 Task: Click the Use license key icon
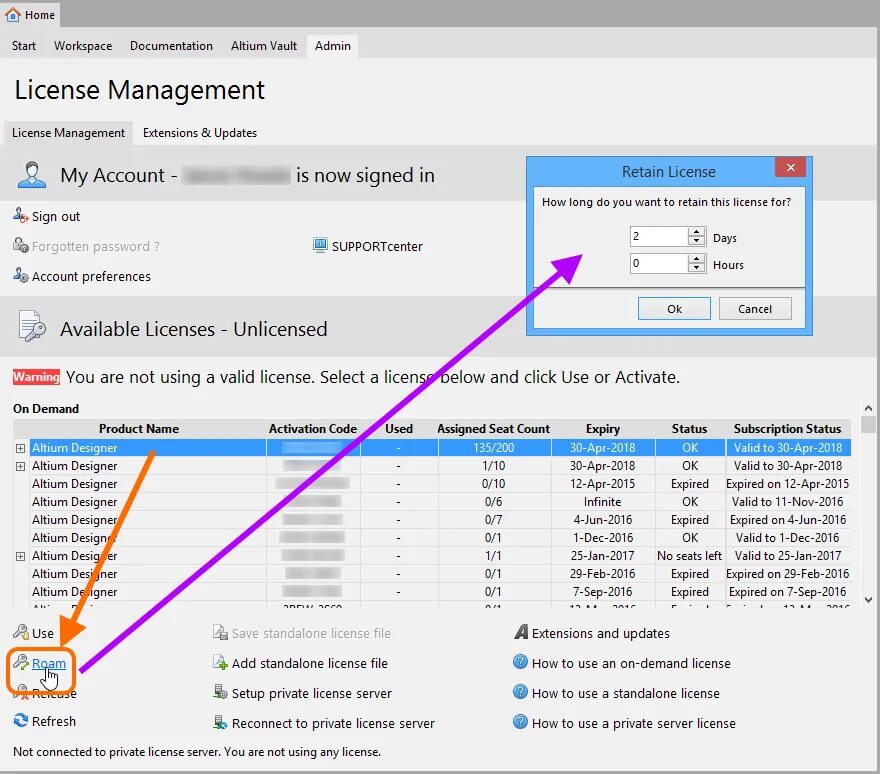[x=21, y=632]
